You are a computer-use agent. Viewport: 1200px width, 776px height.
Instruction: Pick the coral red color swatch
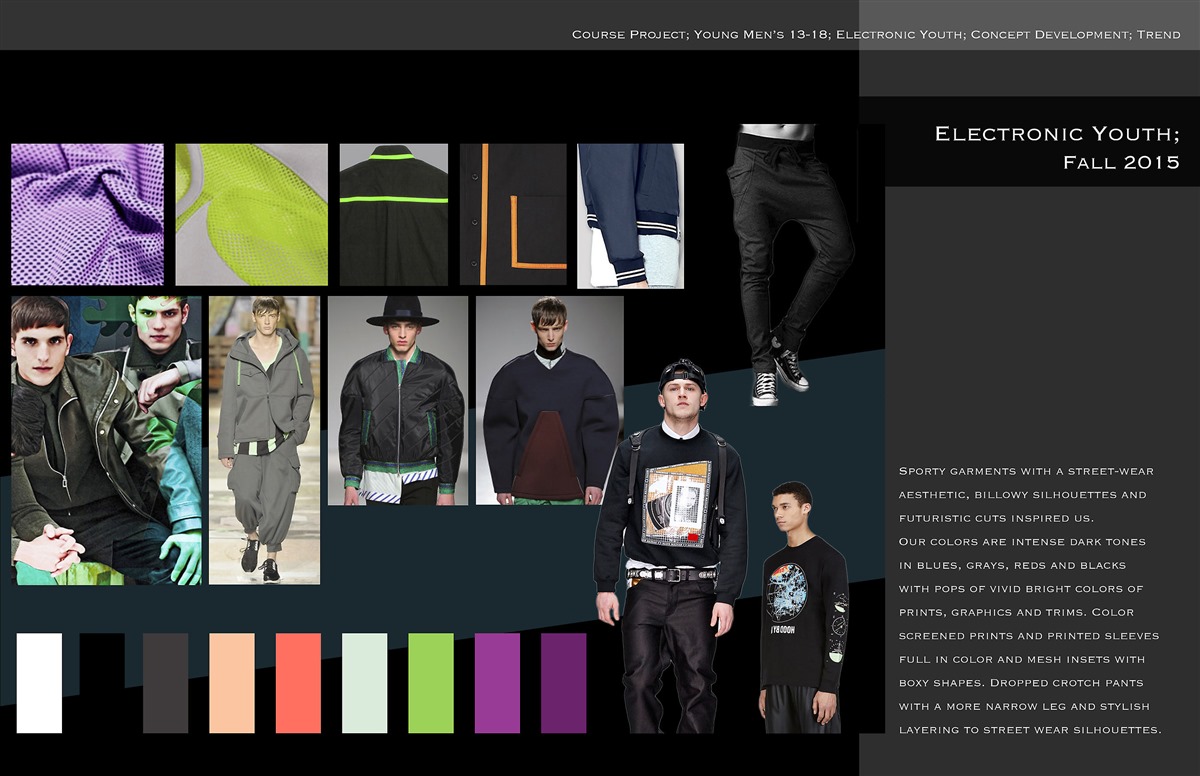(x=298, y=683)
